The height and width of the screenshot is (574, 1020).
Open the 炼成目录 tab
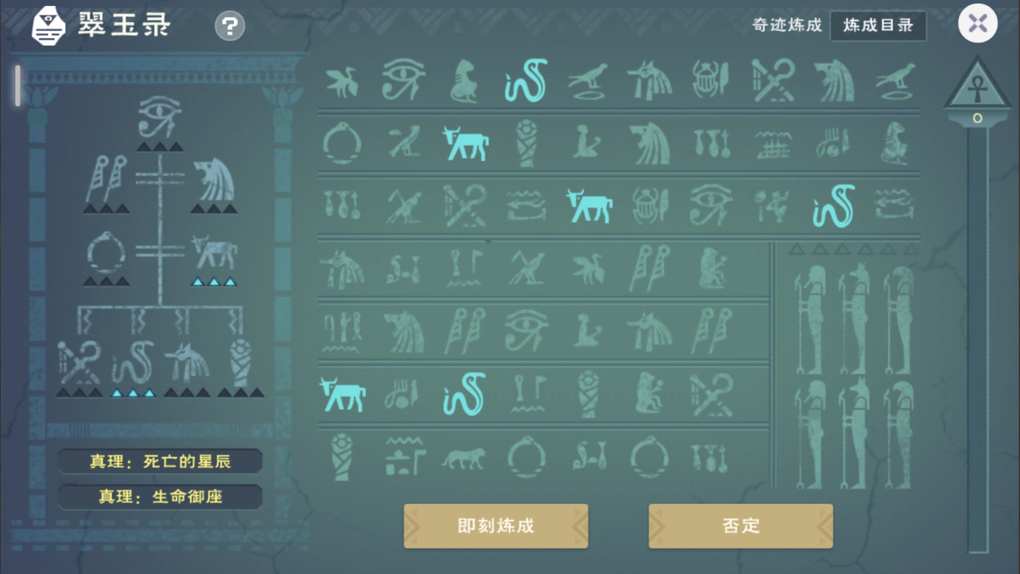coord(878,25)
